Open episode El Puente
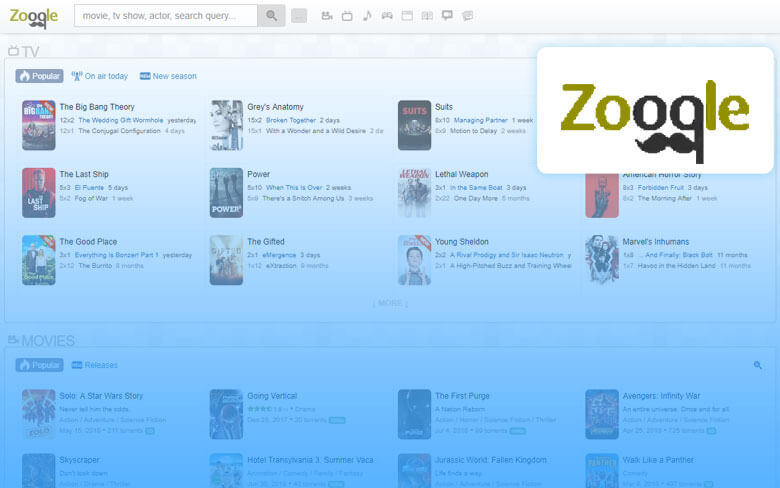Screen dimensions: 780x488 click(89, 188)
